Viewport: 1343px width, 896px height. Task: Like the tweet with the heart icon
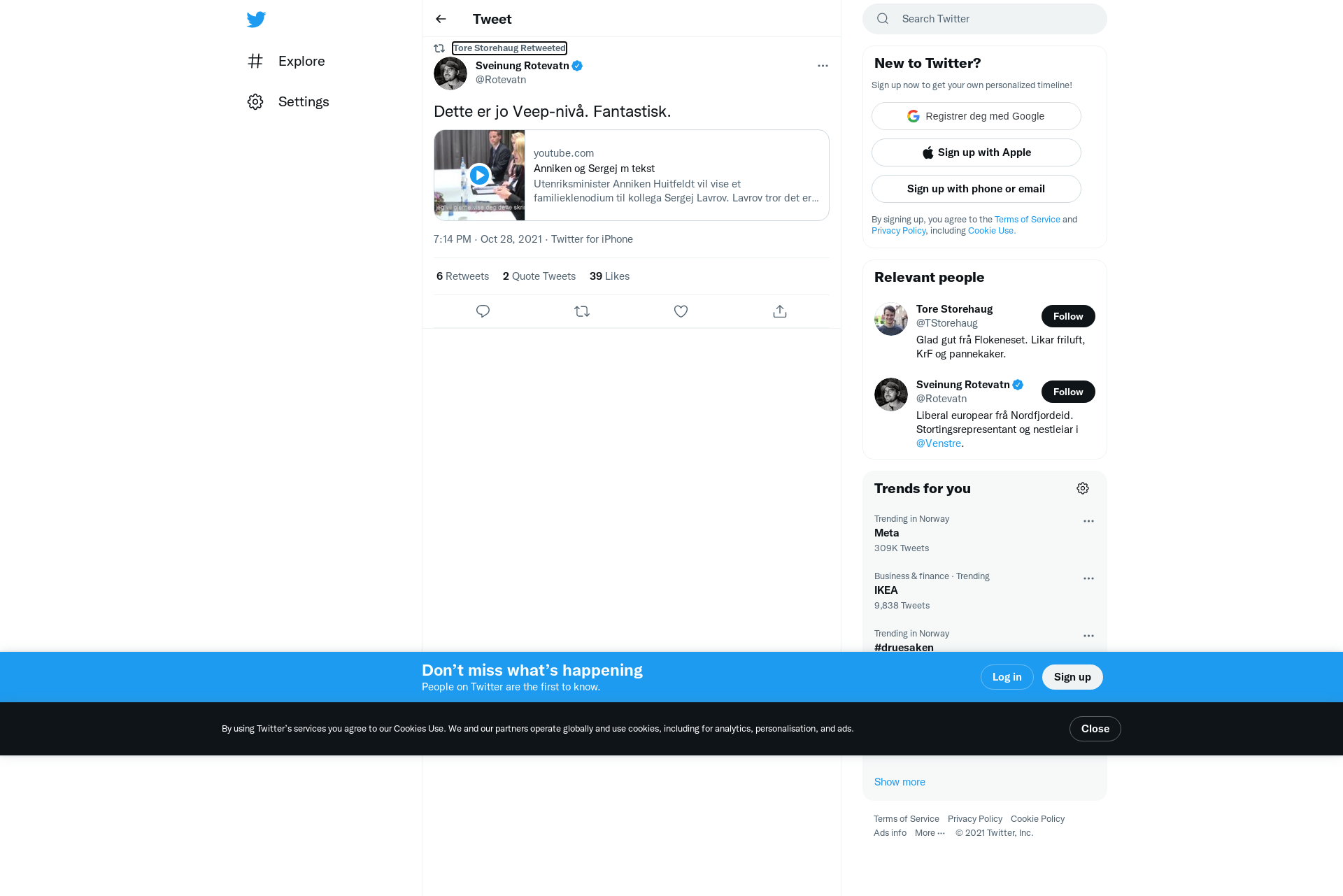coord(681,311)
